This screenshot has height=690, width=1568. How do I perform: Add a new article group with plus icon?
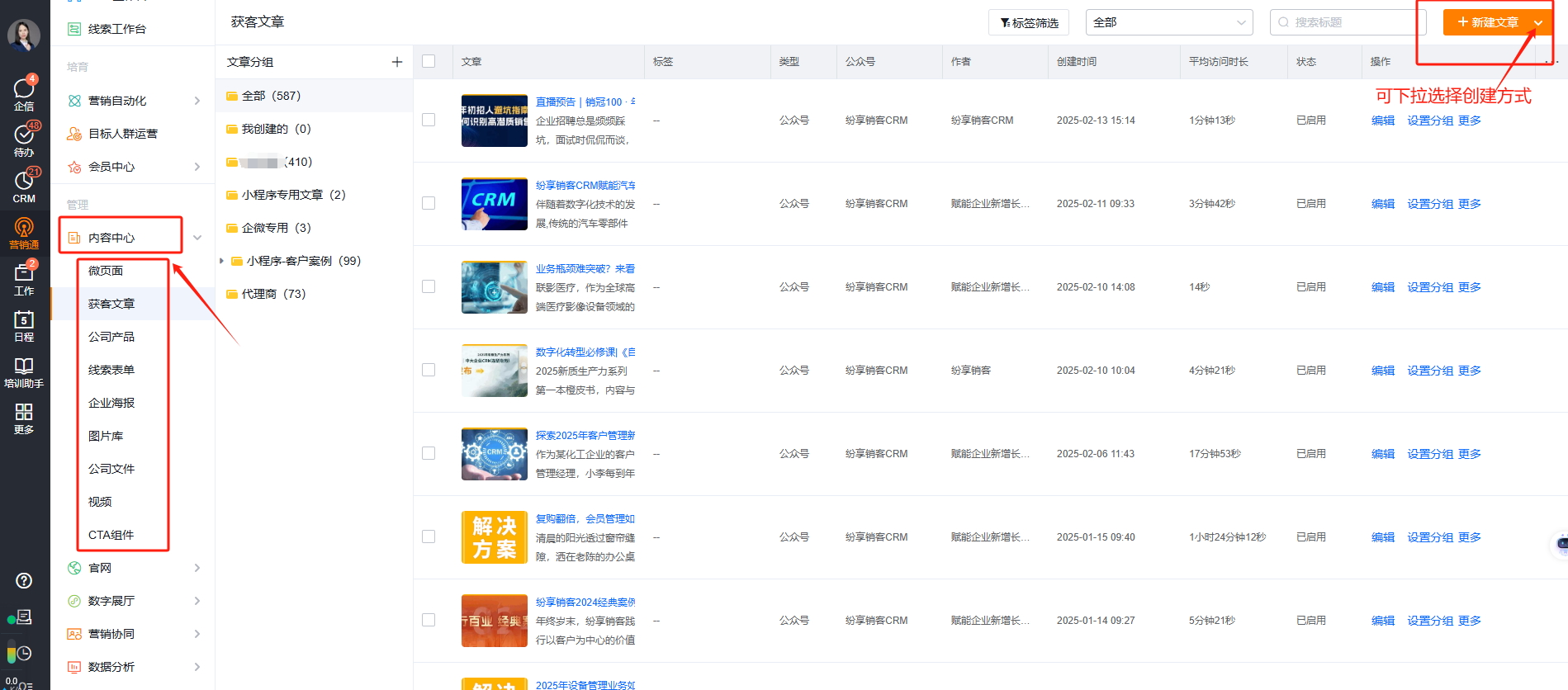[397, 62]
